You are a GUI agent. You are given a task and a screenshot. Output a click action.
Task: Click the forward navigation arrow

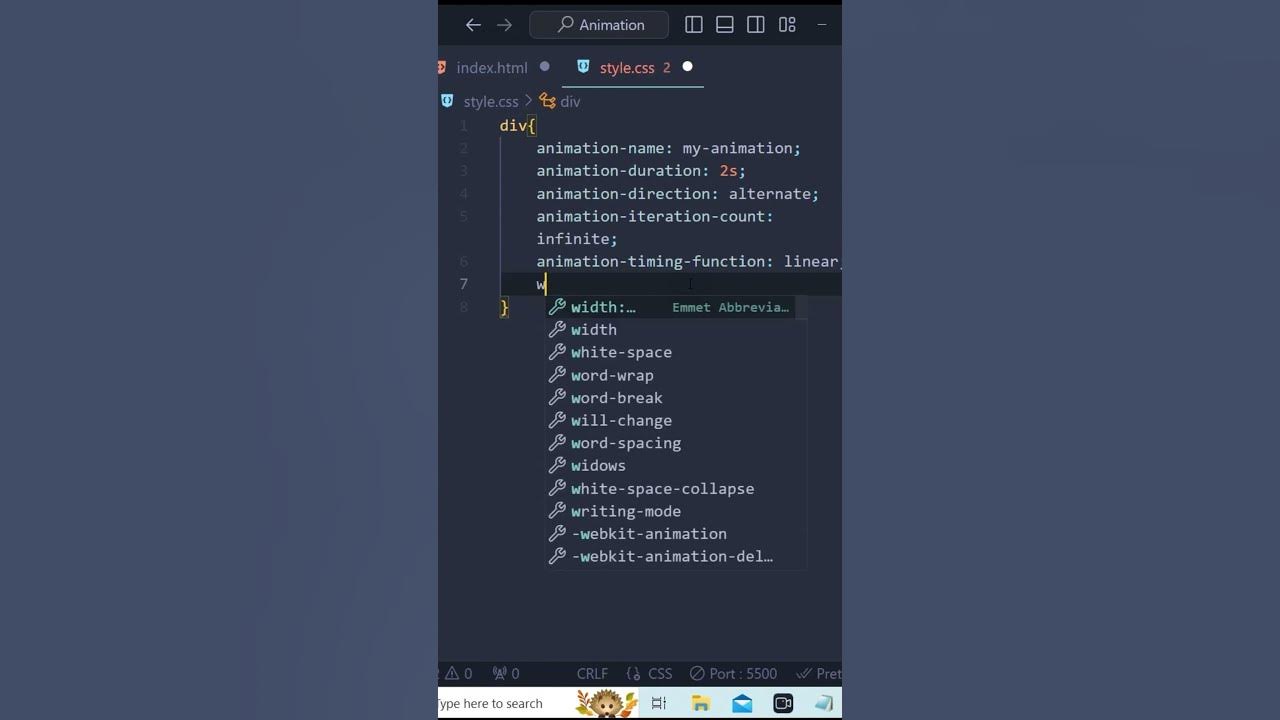pyautogui.click(x=504, y=24)
